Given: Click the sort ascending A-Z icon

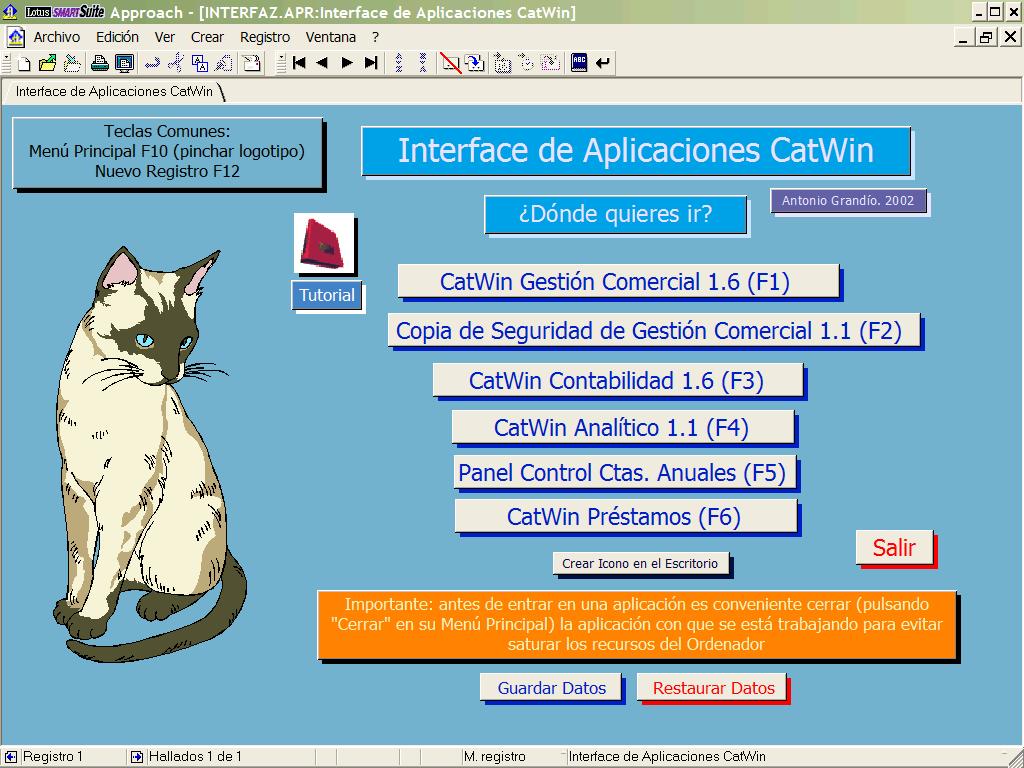Looking at the screenshot, I should click(399, 64).
